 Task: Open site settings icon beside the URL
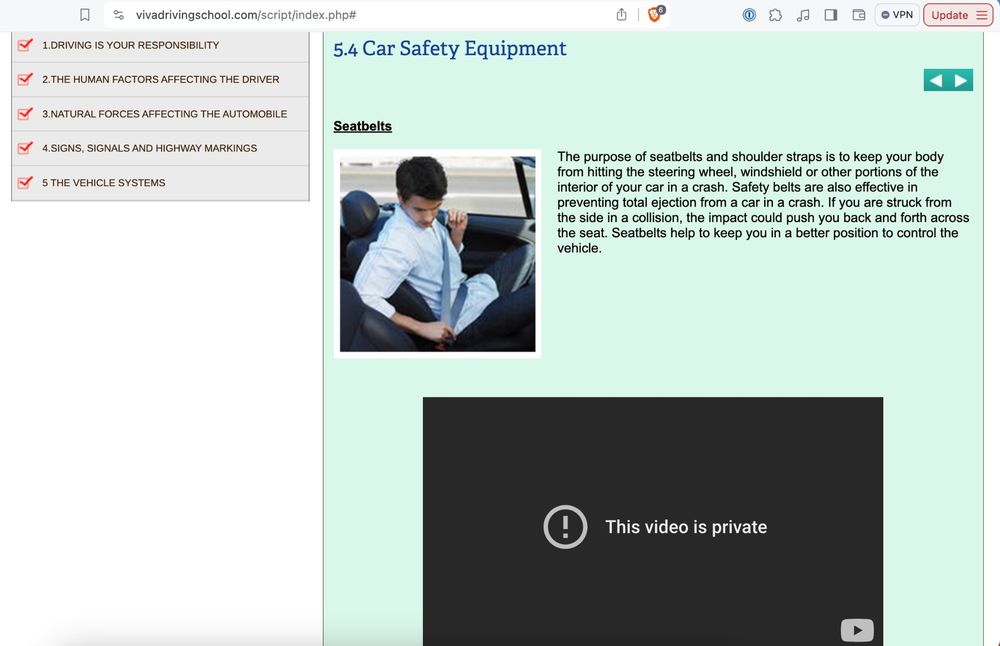(118, 15)
